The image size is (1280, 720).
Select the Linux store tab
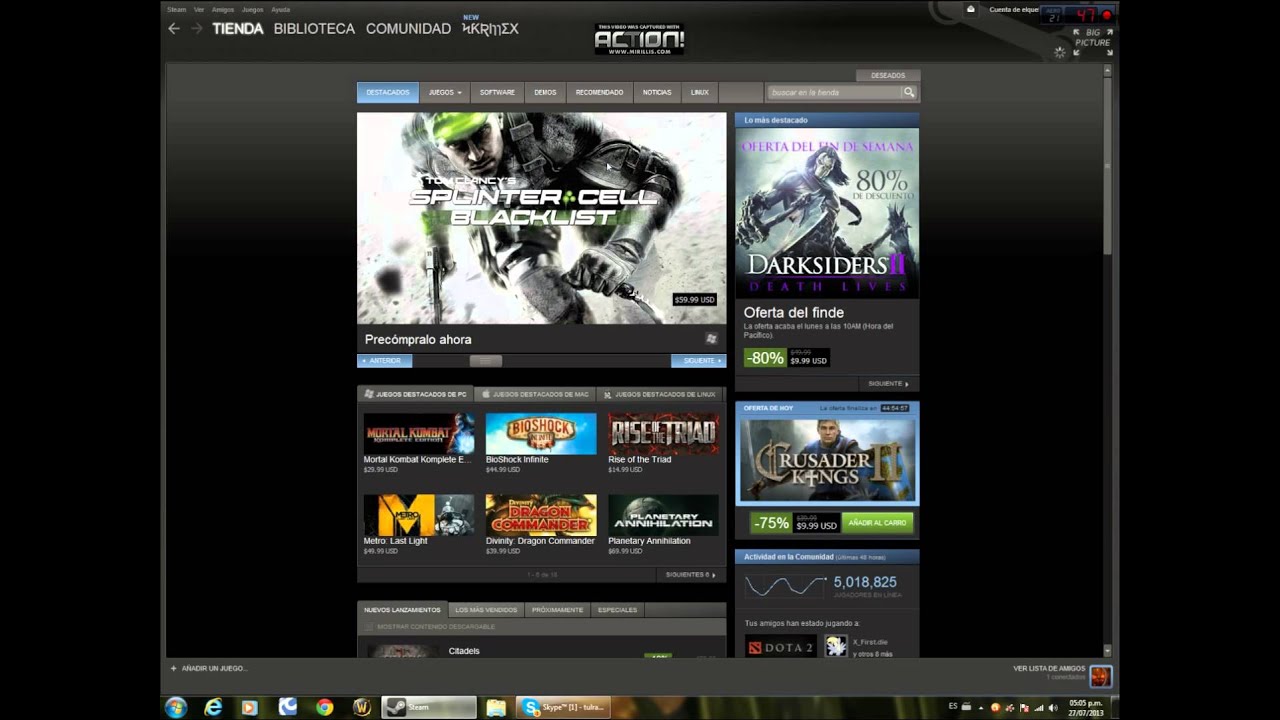[x=700, y=92]
